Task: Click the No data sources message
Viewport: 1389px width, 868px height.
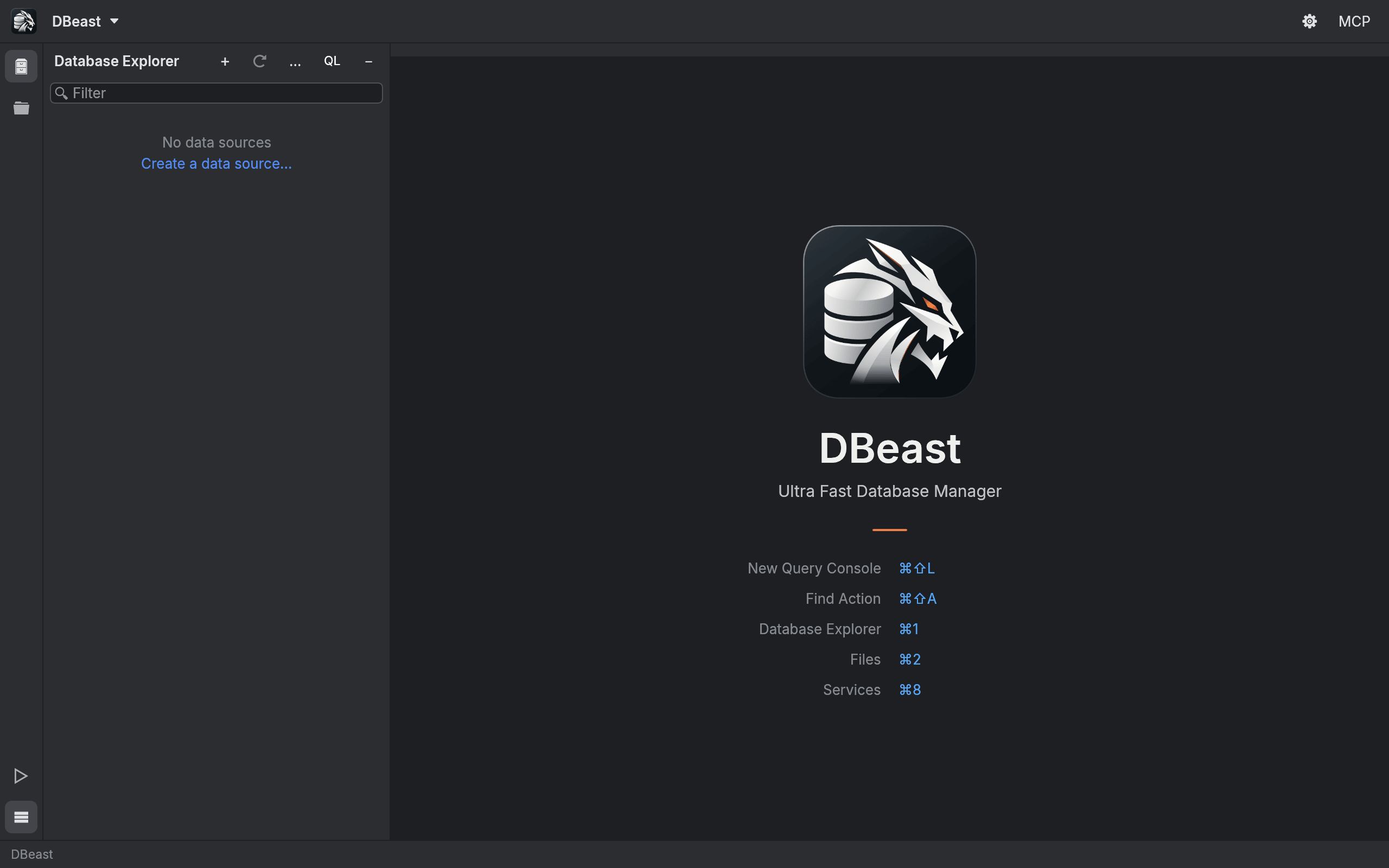Action: pos(216,142)
